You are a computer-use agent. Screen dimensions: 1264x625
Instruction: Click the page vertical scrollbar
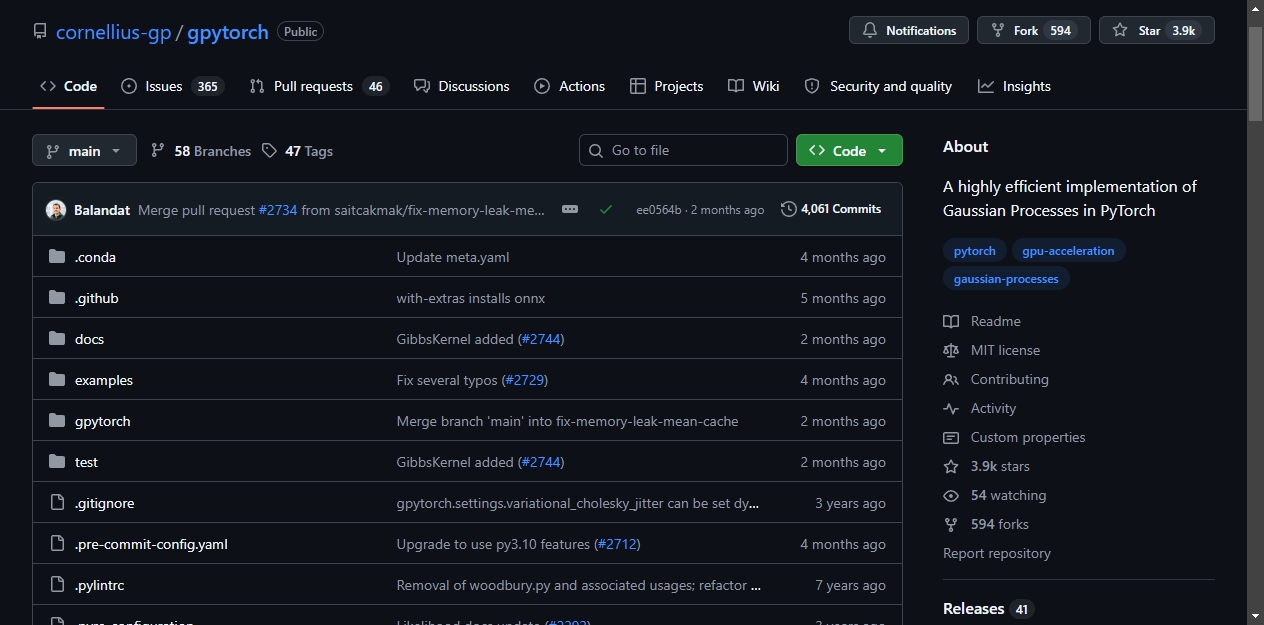pyautogui.click(x=1256, y=75)
